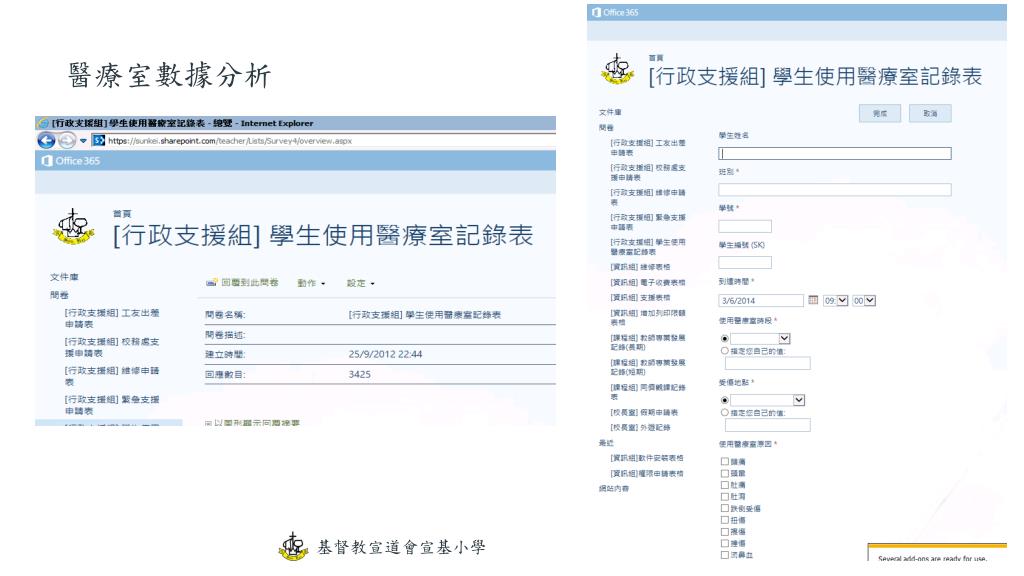Click the 回應到此問卷 link
The height and width of the screenshot is (576, 1024).
coord(249,283)
